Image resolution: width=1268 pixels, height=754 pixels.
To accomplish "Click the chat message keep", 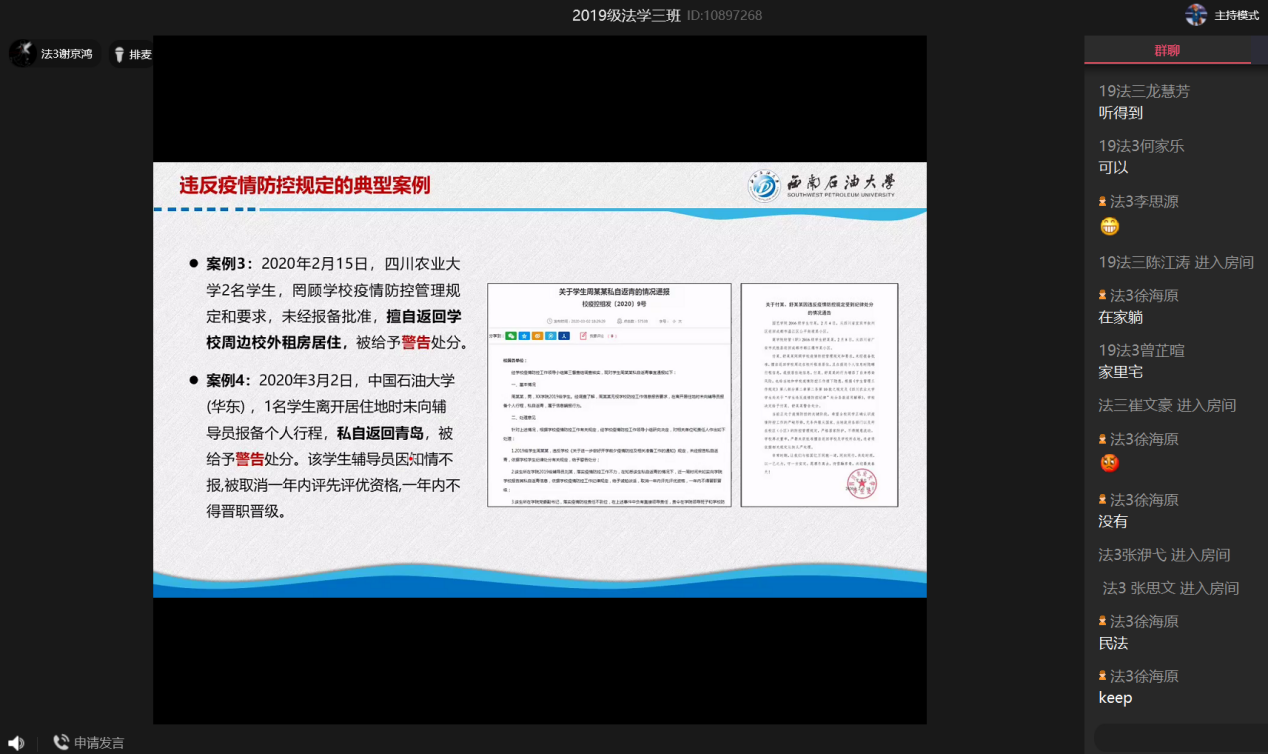I will (x=1115, y=698).
